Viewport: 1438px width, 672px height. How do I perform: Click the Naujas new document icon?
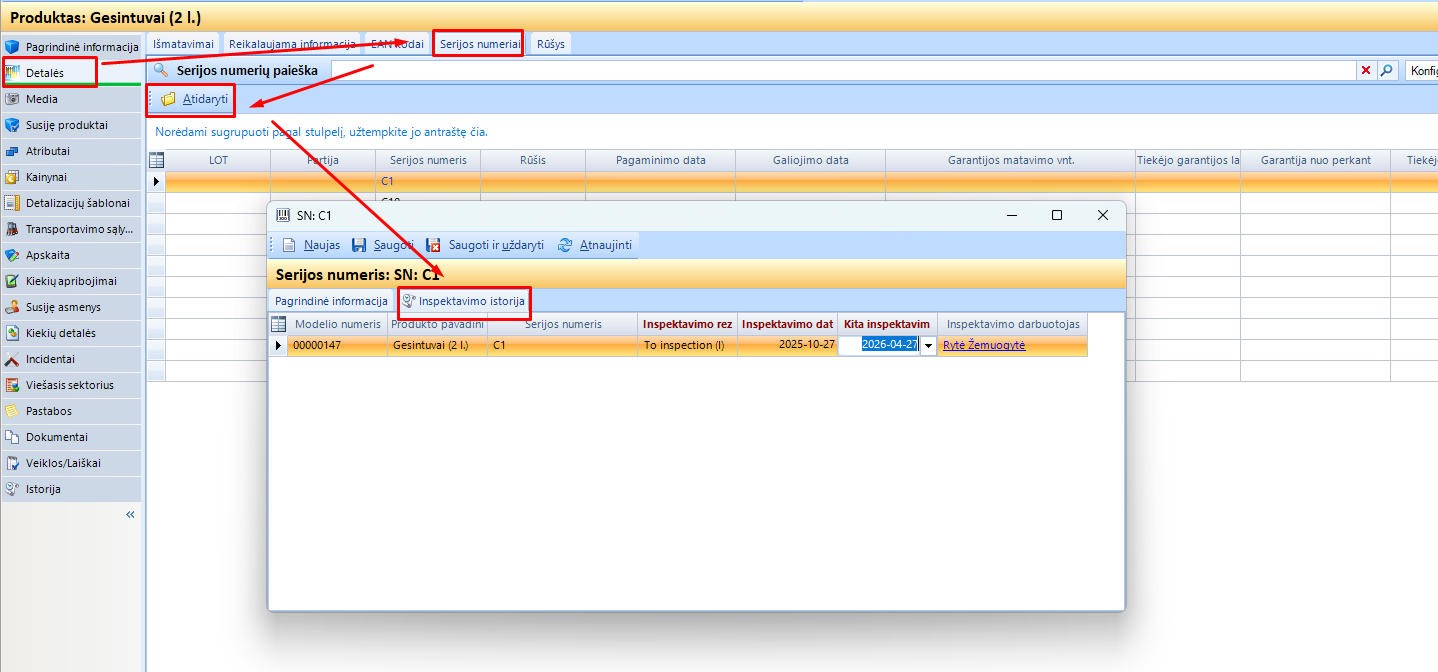289,245
